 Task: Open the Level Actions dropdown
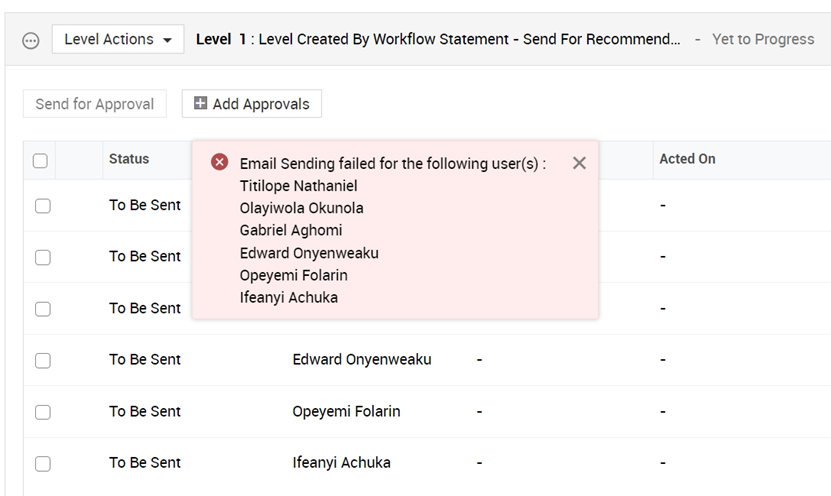pyautogui.click(x=118, y=40)
